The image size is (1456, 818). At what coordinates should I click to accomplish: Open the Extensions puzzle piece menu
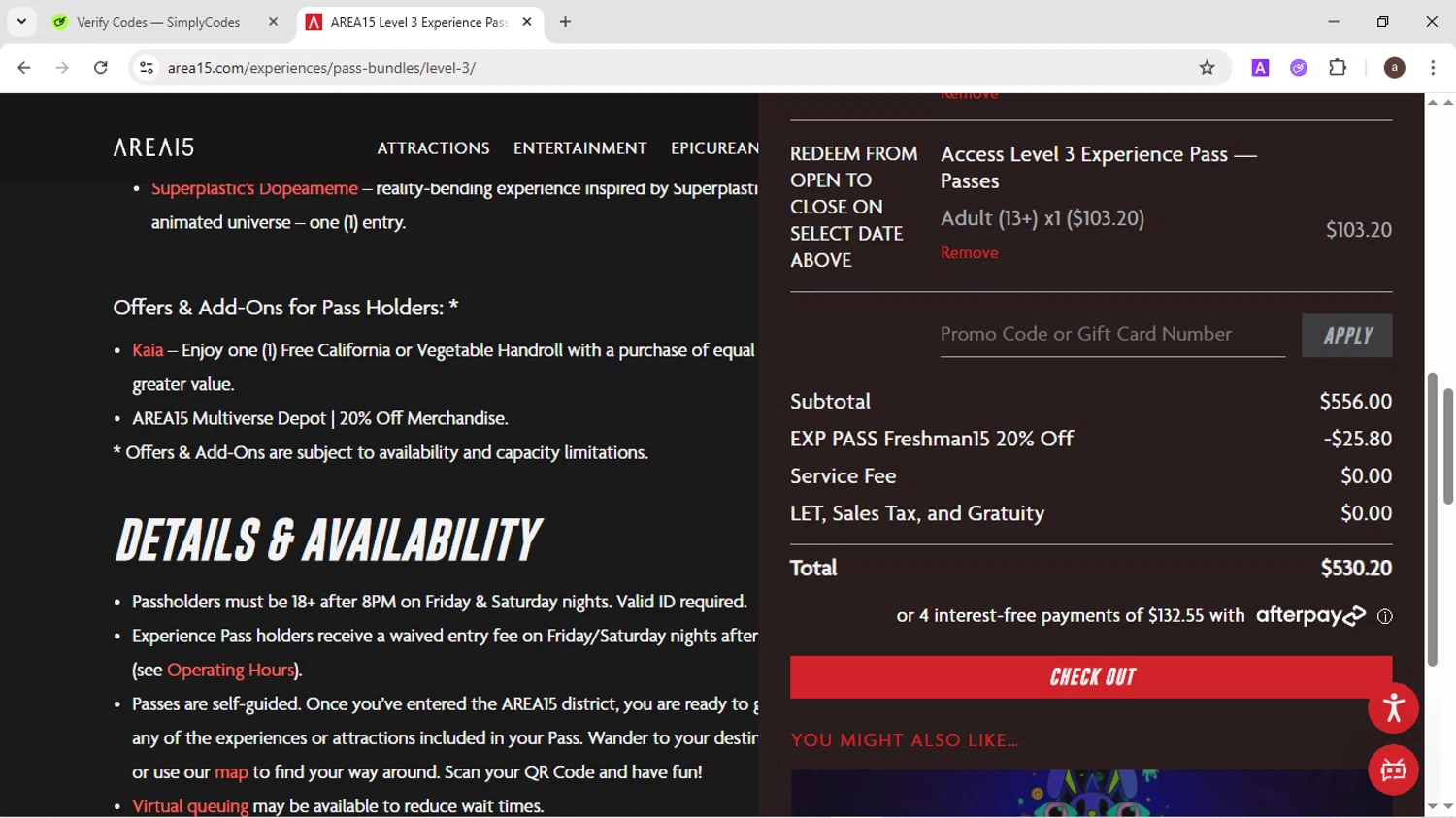[1338, 68]
